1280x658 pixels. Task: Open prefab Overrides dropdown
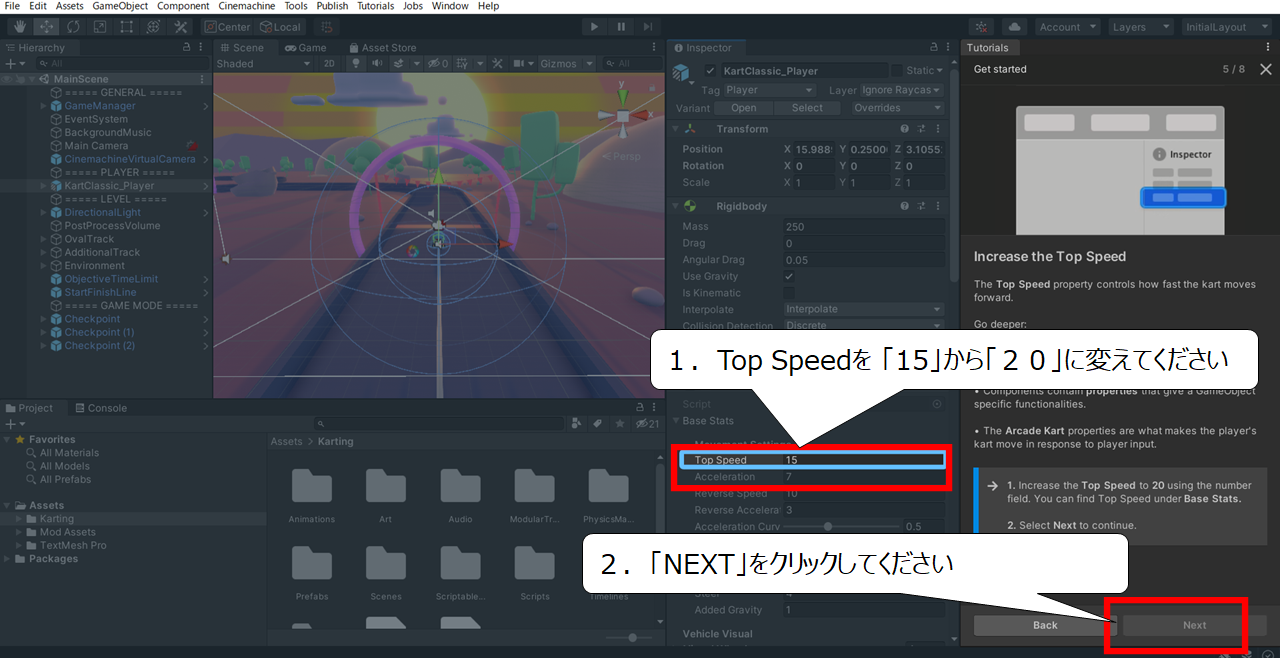[x=897, y=108]
